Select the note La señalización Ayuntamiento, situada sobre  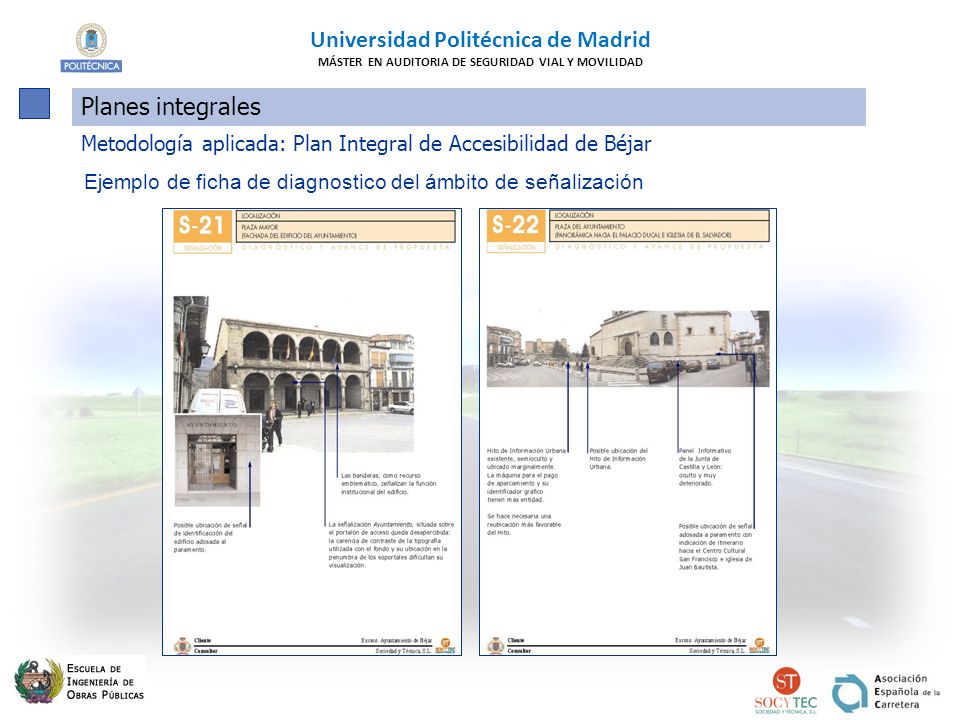coord(391,545)
